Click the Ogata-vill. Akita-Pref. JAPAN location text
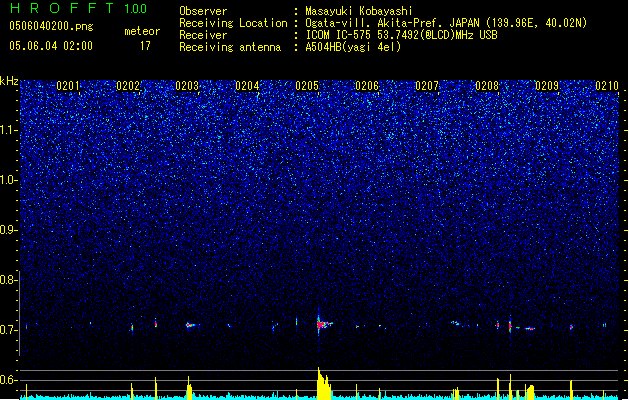The image size is (629, 400). [x=446, y=23]
